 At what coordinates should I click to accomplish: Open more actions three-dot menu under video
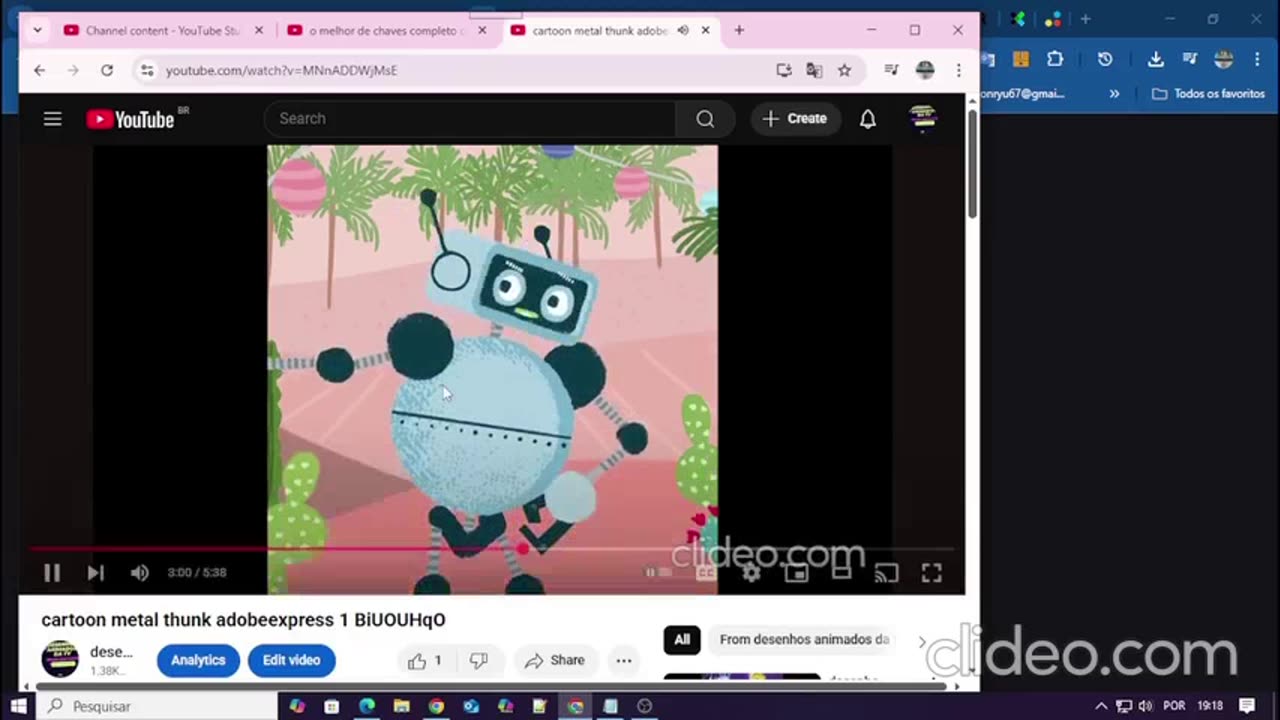coord(624,660)
